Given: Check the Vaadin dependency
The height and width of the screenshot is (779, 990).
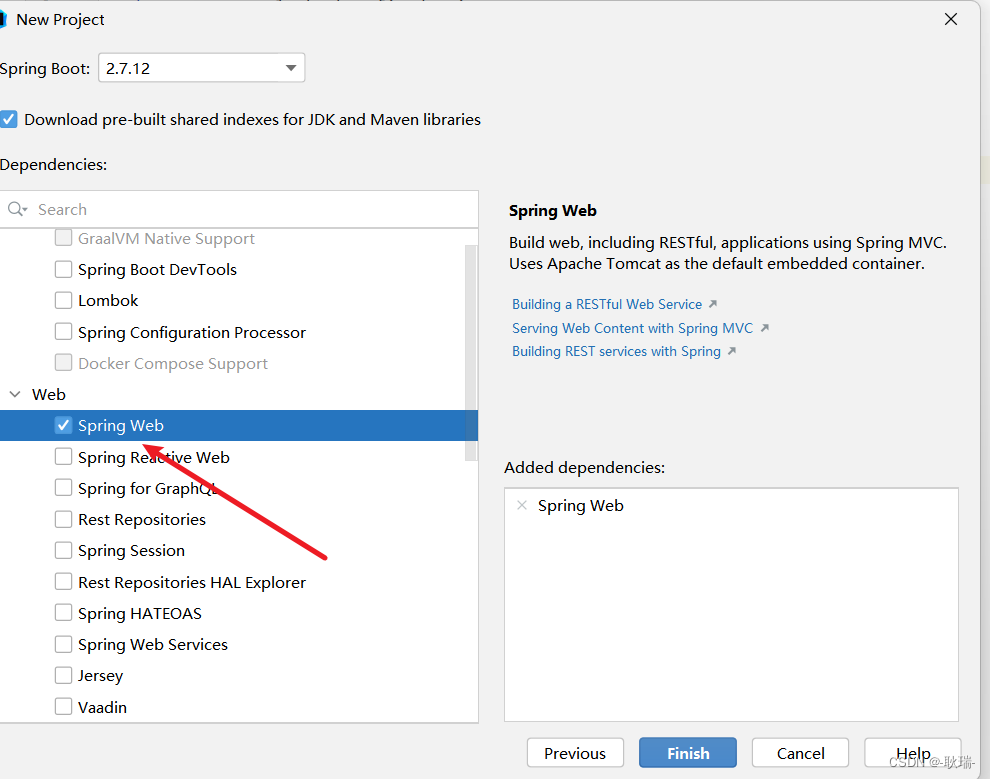Looking at the screenshot, I should 63,707.
